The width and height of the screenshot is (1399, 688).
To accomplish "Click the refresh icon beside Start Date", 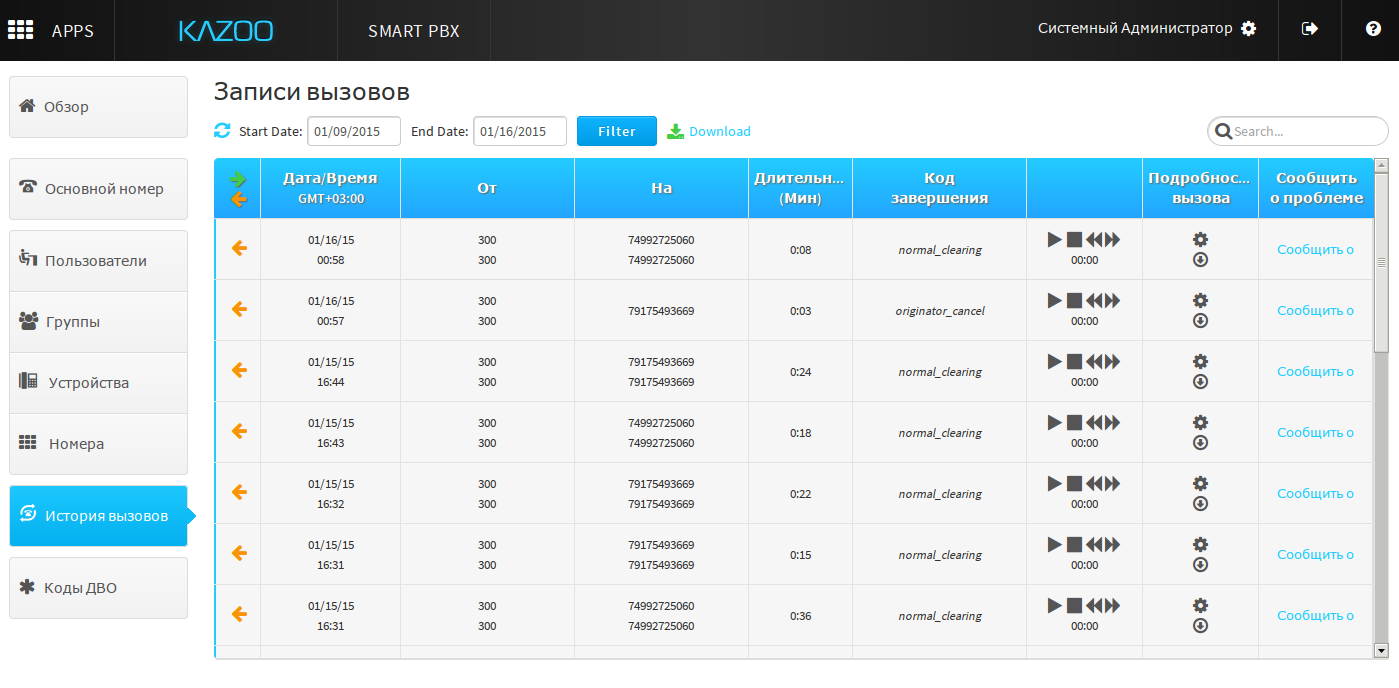I will [x=222, y=131].
